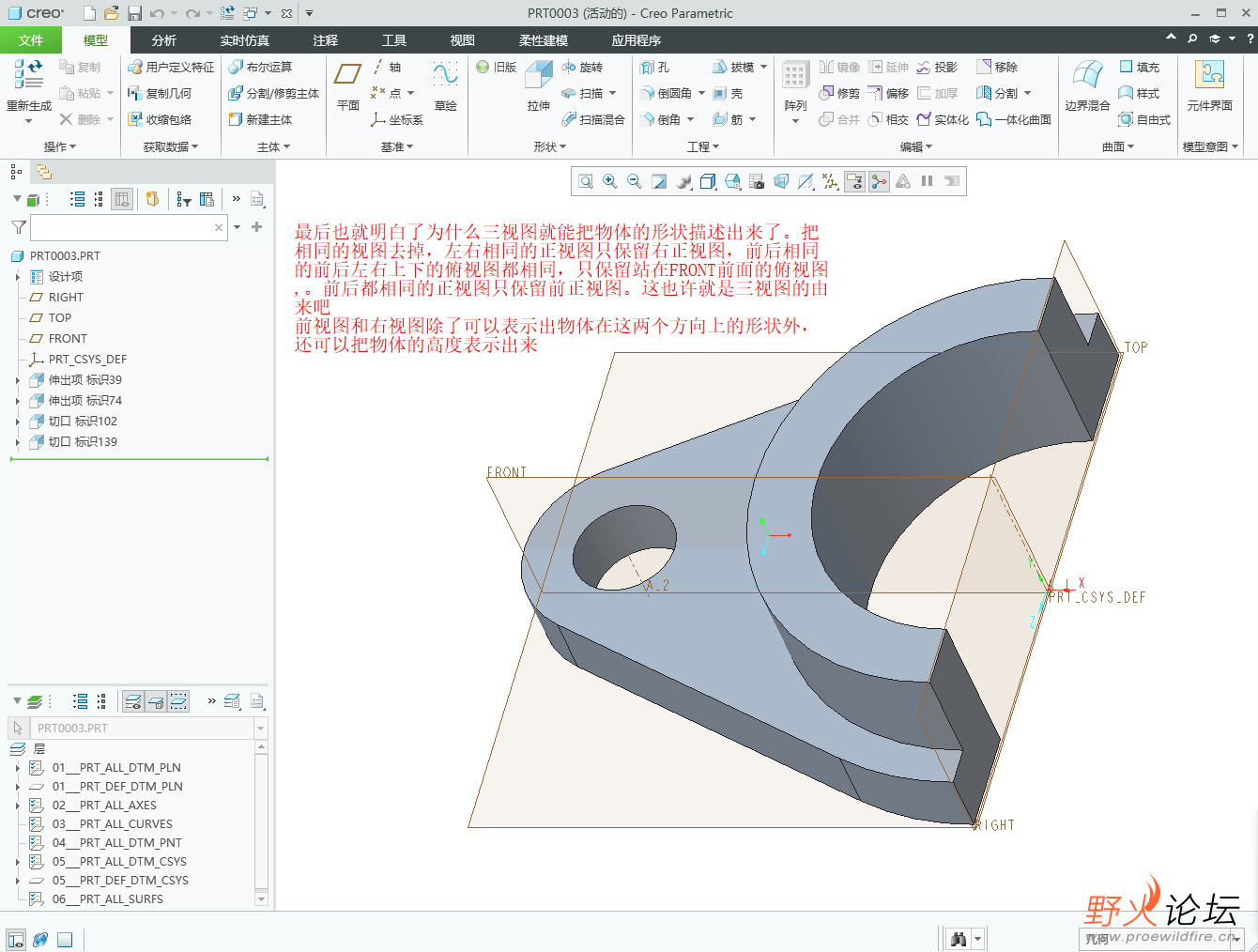Viewport: 1258px width, 952px height.
Task: Click the Shell (壳) tool
Action: (x=728, y=93)
